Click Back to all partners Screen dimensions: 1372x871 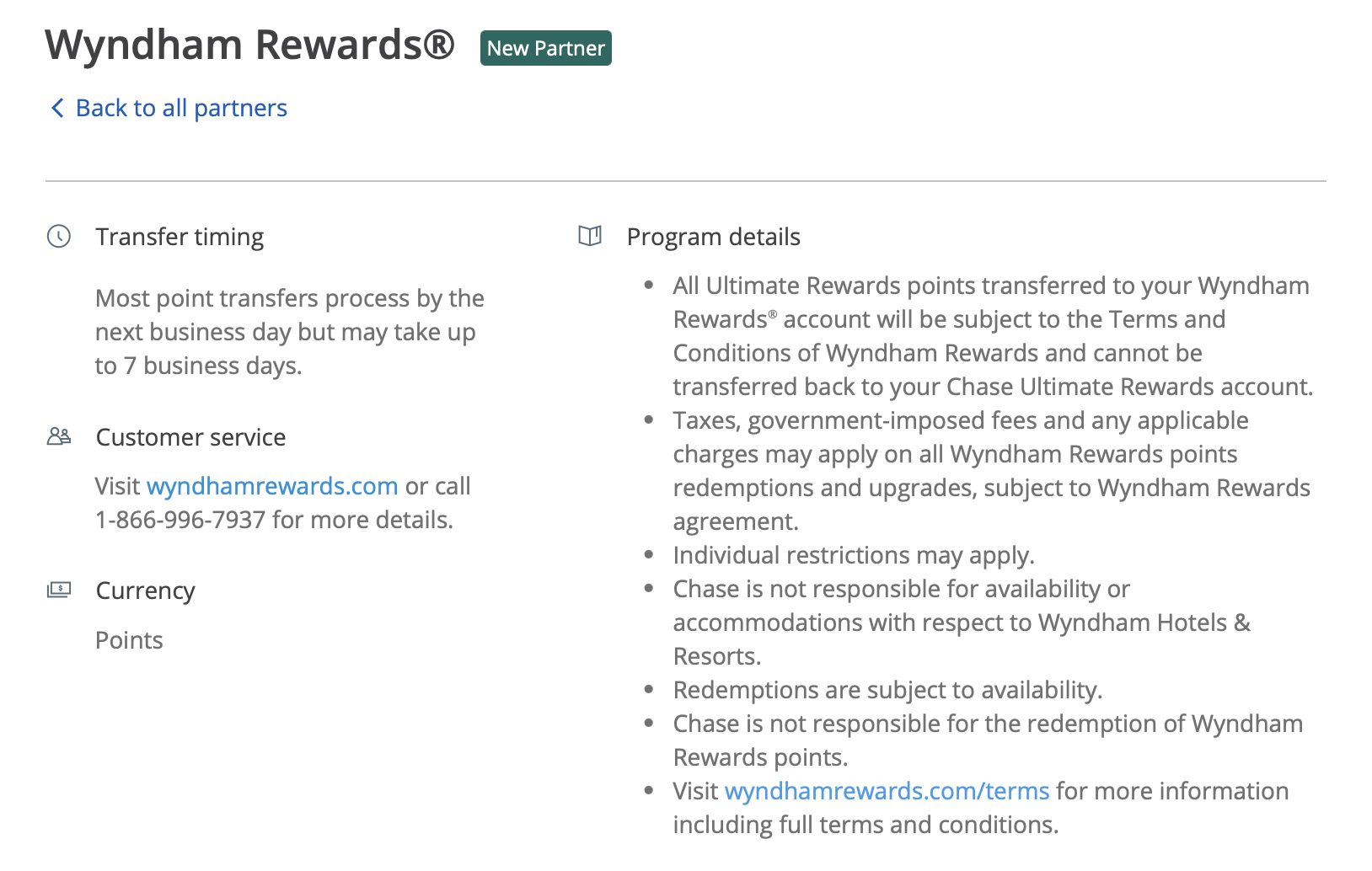pos(180,108)
